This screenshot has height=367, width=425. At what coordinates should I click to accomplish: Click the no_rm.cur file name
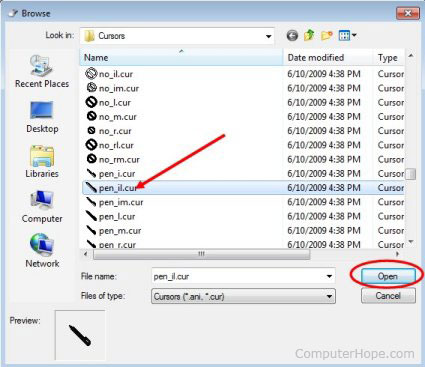(x=119, y=159)
